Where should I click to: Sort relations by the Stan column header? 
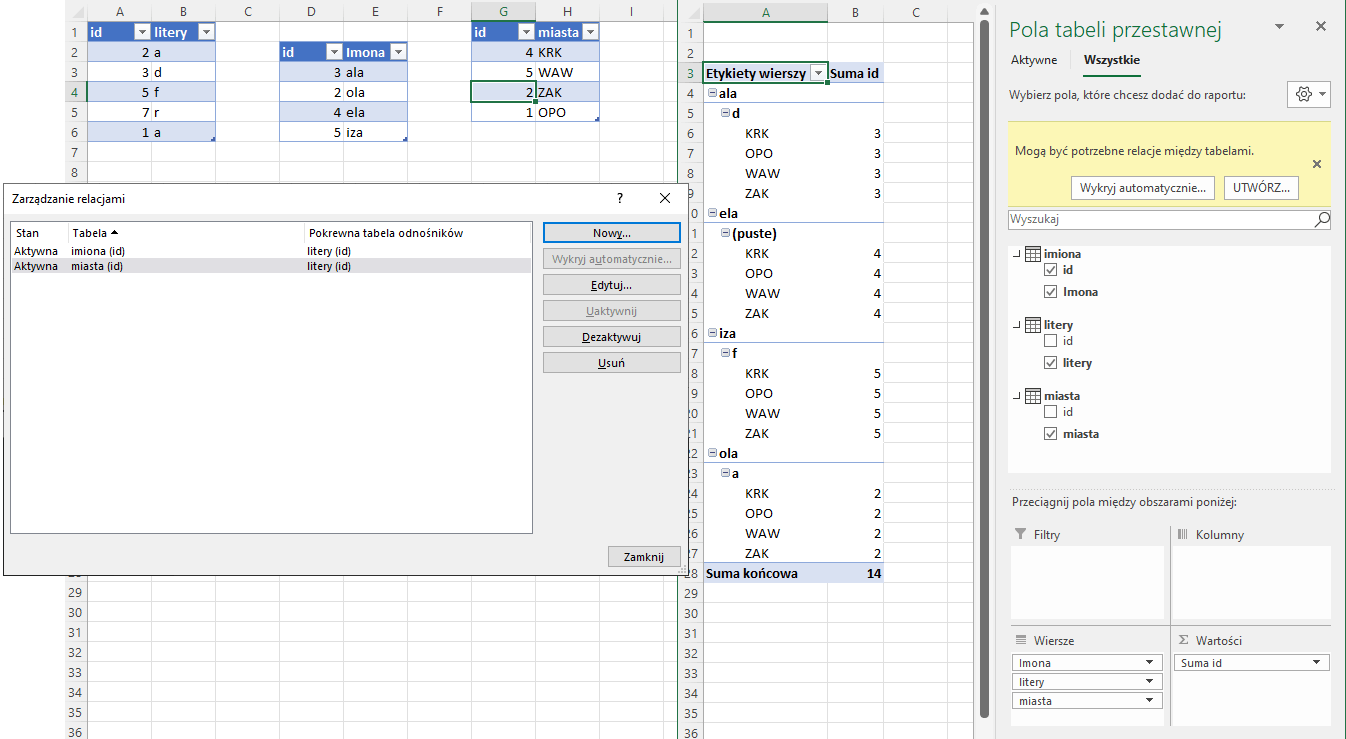click(39, 233)
